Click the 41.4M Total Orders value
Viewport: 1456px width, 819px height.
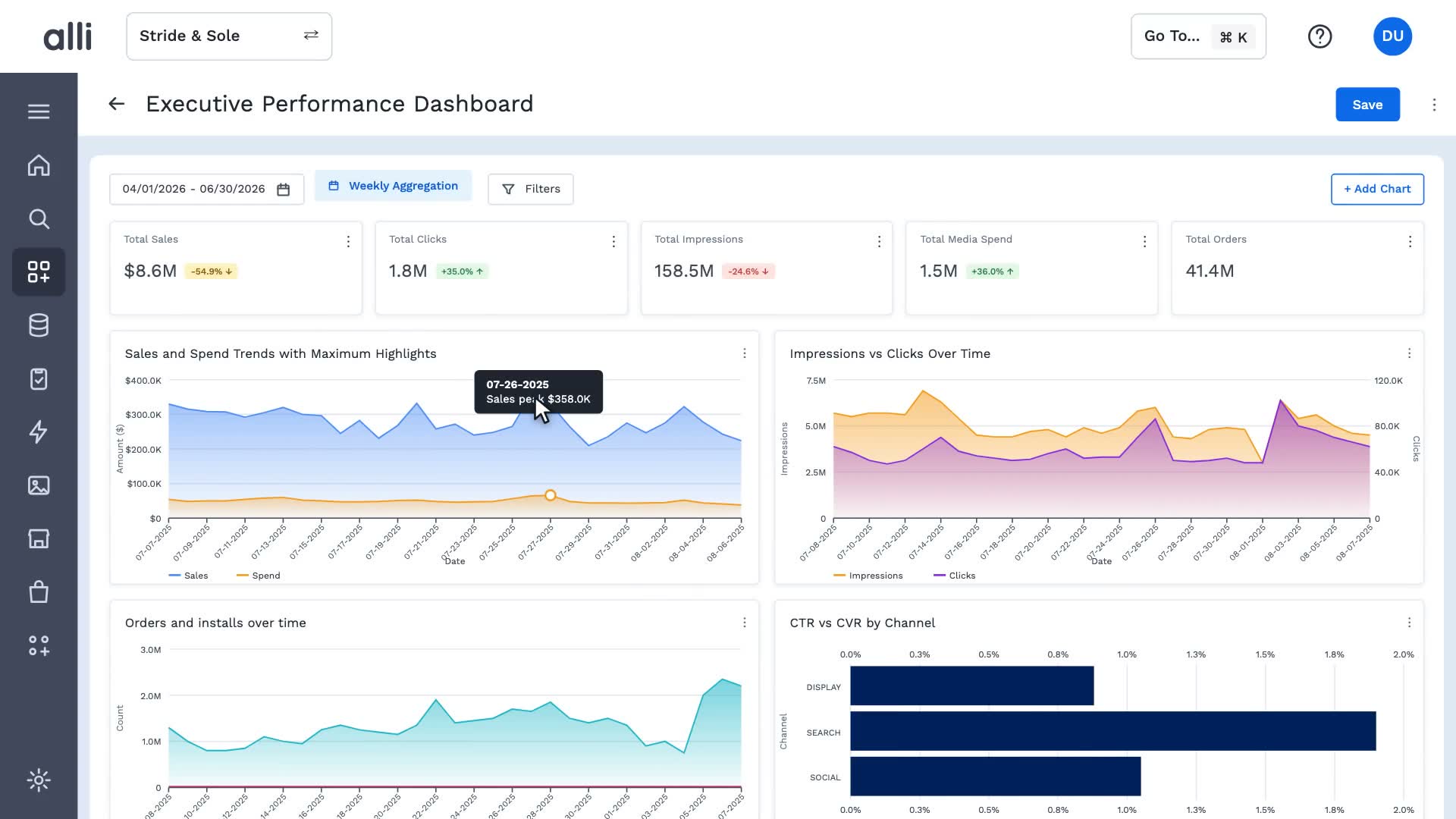tap(1210, 271)
